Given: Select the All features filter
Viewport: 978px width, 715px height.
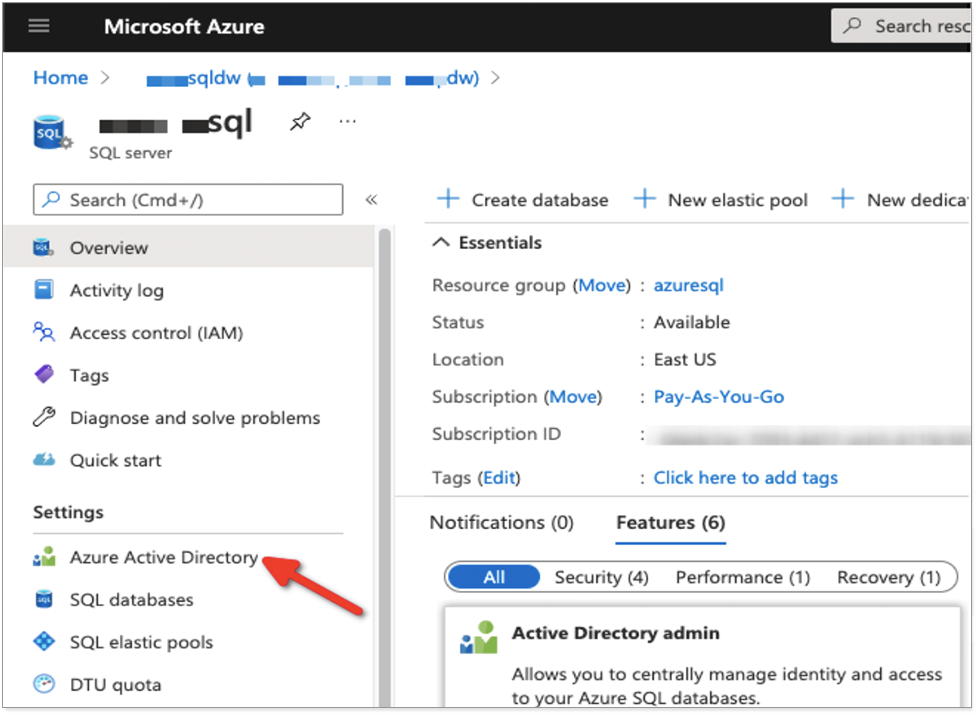Looking at the screenshot, I should pyautogui.click(x=492, y=577).
